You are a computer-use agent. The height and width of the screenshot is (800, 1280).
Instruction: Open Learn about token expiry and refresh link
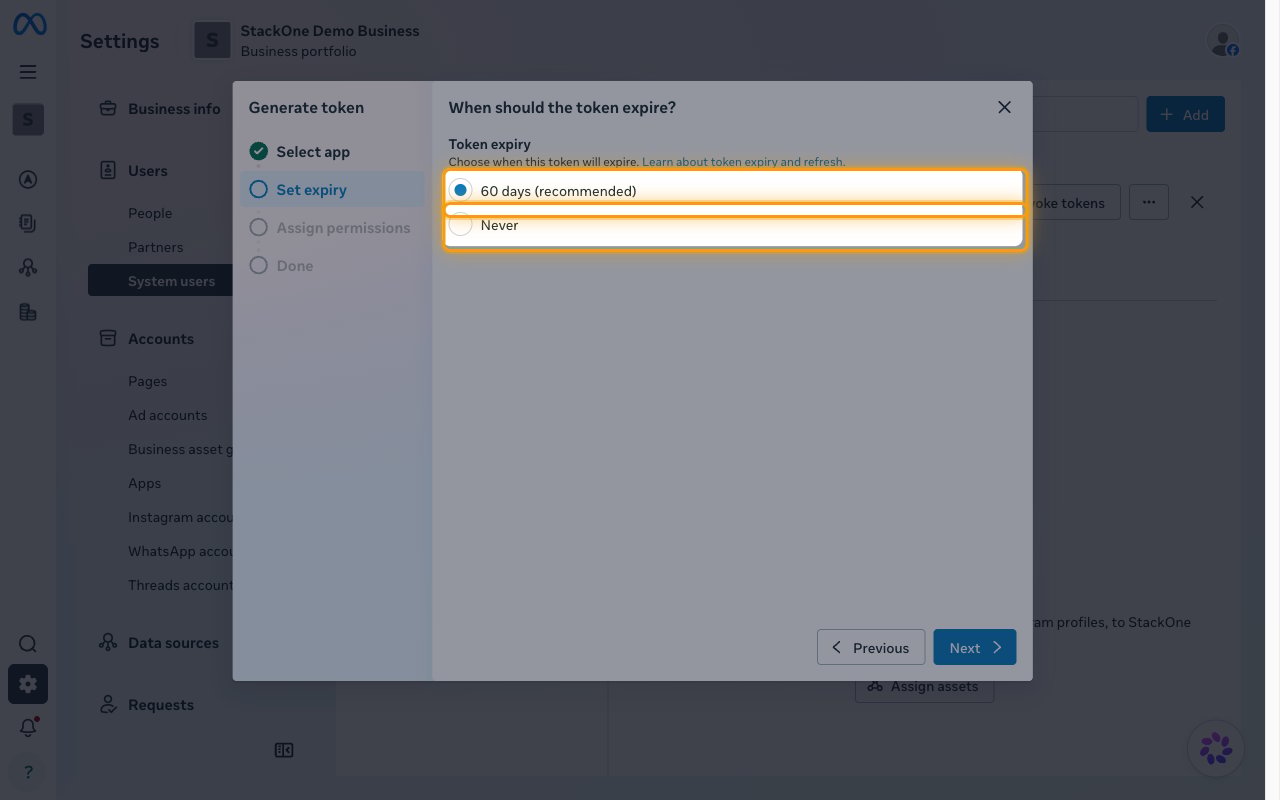point(743,162)
